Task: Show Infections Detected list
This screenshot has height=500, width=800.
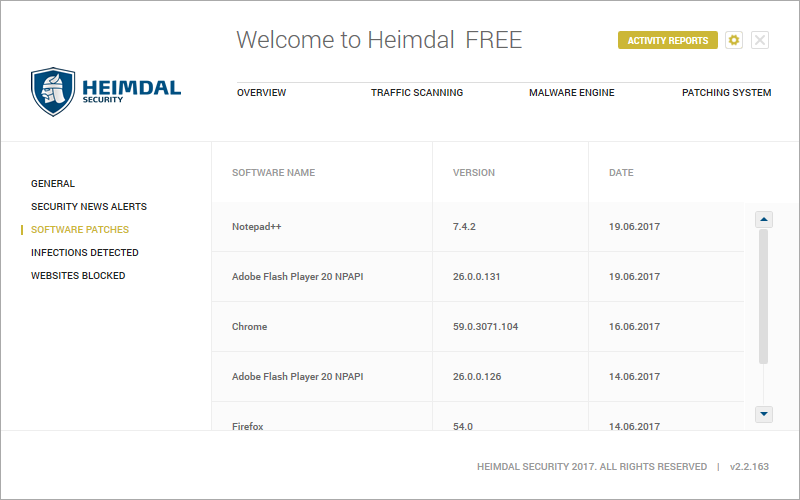Action: 85,253
